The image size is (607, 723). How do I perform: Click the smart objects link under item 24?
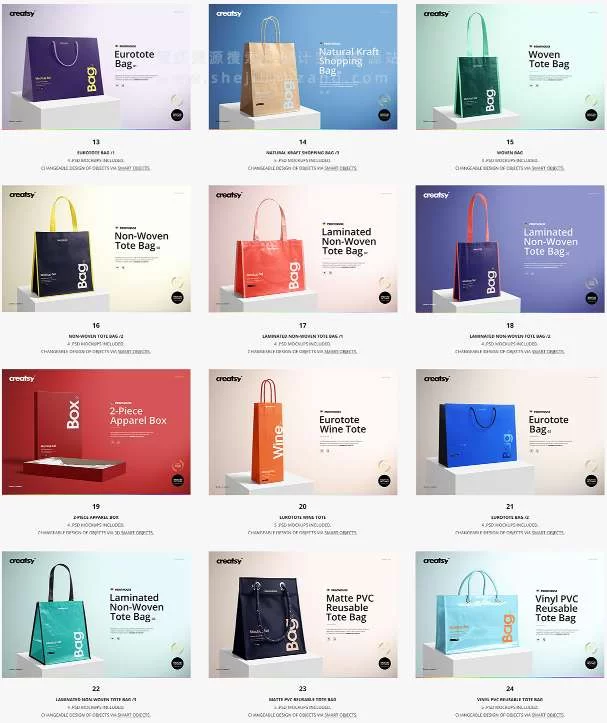click(547, 715)
